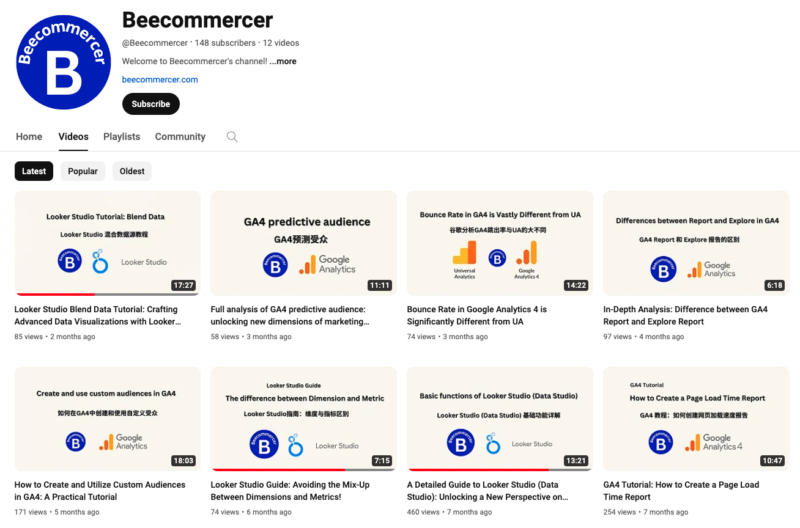Select the Oldest sort filter chip
800x528 pixels.
[x=132, y=171]
